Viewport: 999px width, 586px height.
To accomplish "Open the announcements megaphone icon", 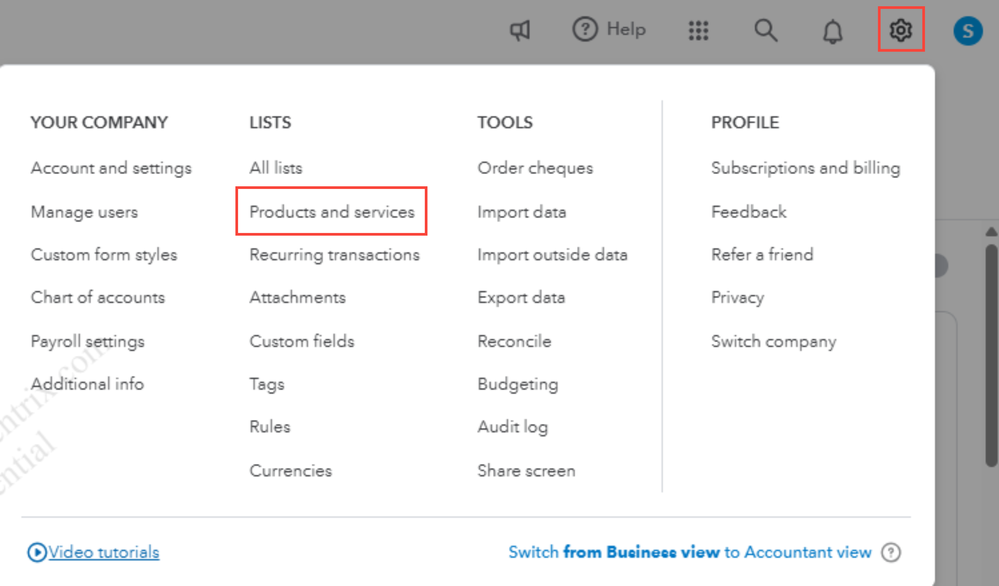I will pos(519,30).
